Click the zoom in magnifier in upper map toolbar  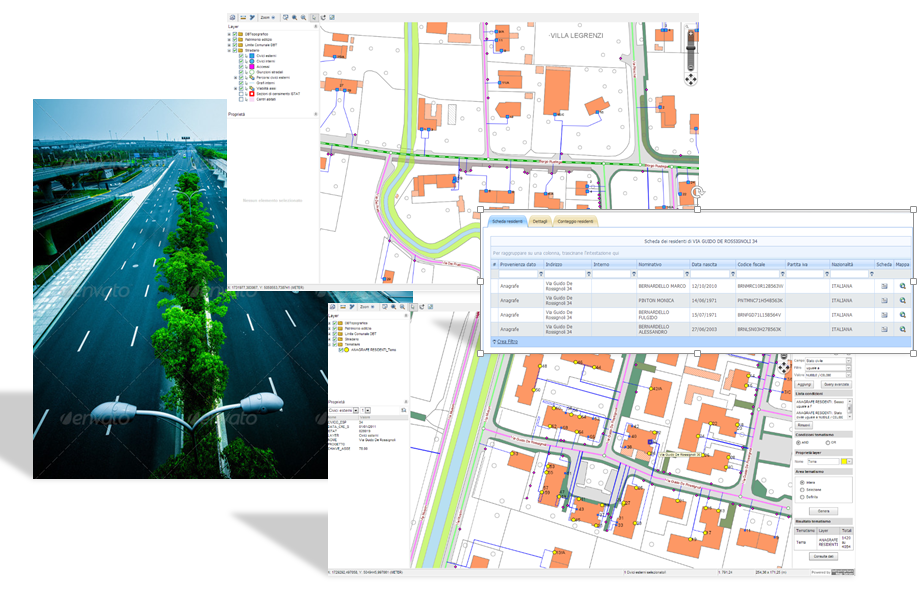pyautogui.click(x=295, y=18)
